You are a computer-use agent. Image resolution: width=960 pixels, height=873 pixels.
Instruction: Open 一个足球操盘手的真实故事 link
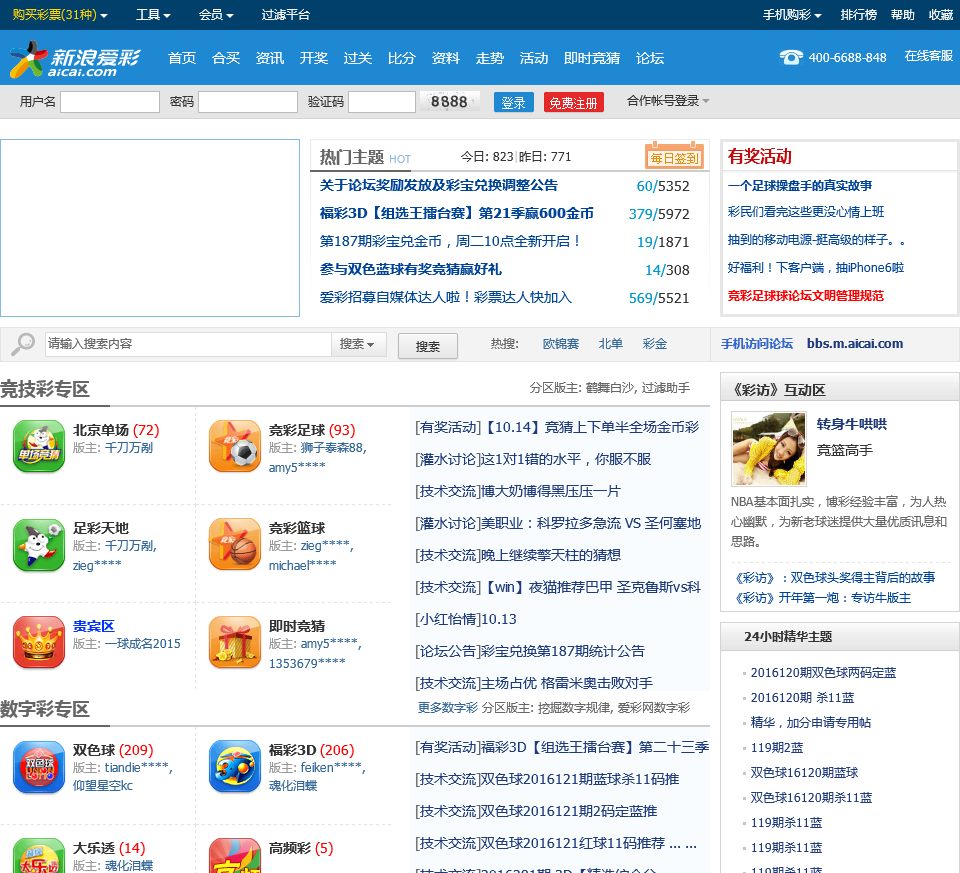[800, 185]
